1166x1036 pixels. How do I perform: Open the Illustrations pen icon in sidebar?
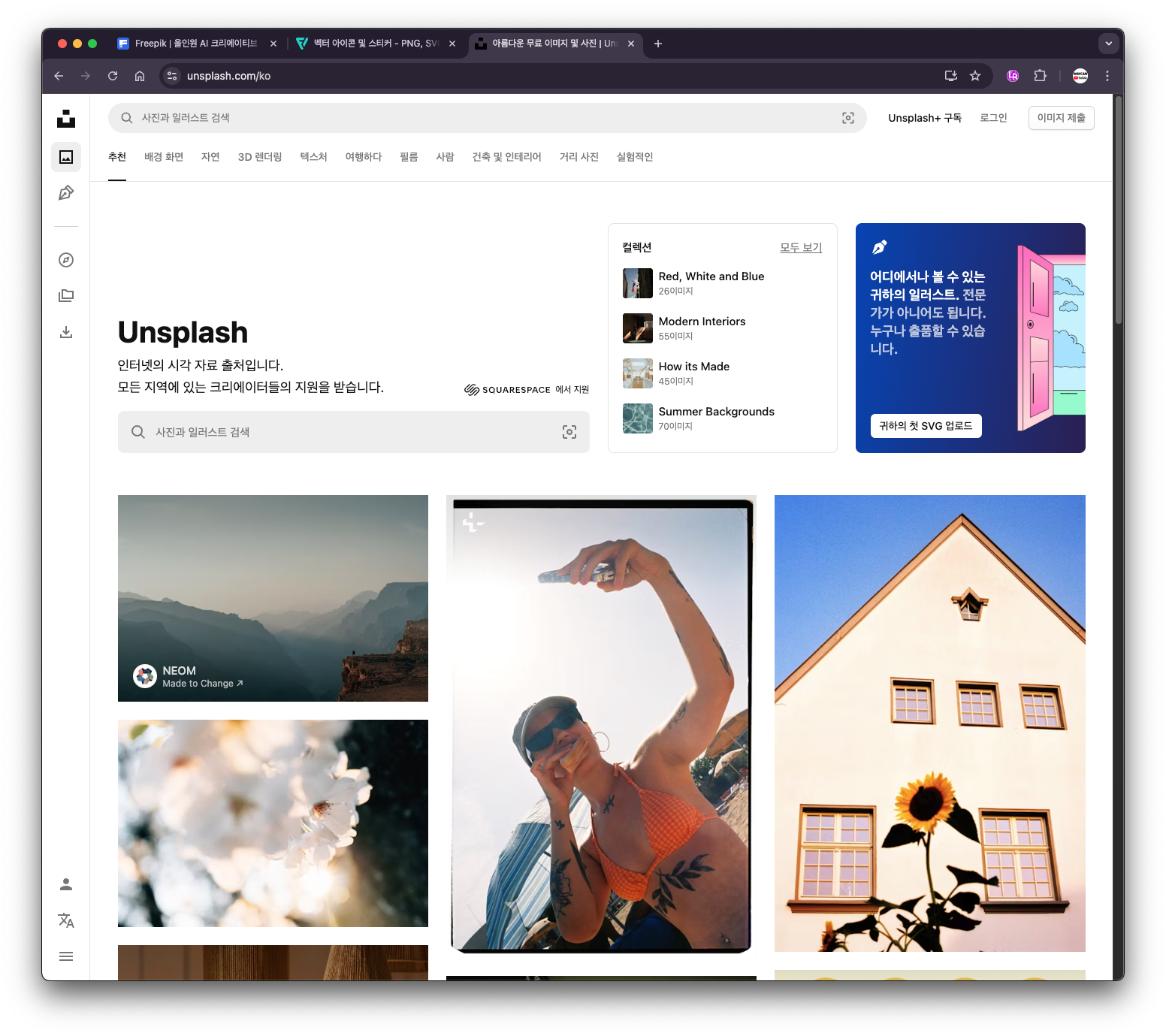coord(66,193)
